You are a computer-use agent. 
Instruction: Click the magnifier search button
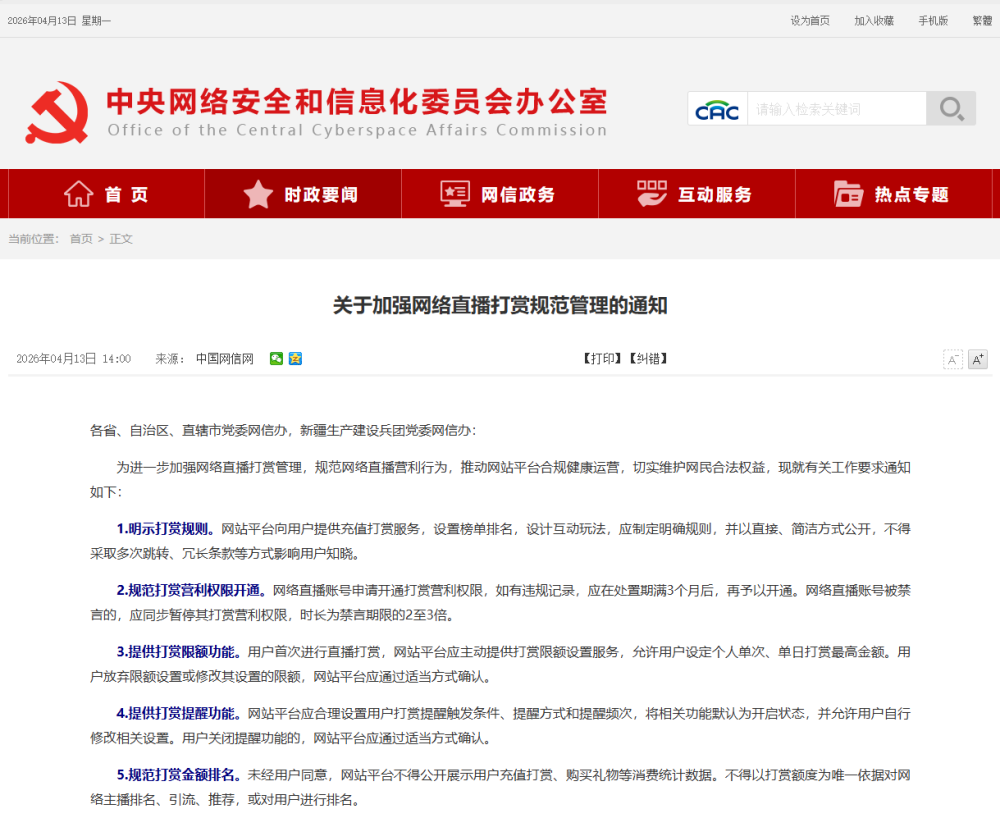click(950, 109)
